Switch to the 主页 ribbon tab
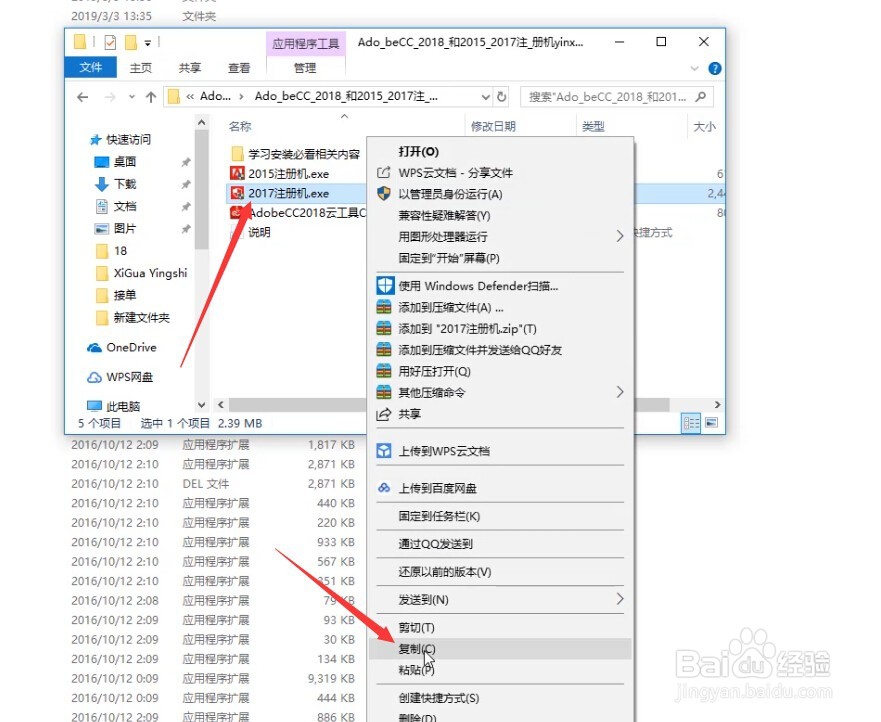 140,68
